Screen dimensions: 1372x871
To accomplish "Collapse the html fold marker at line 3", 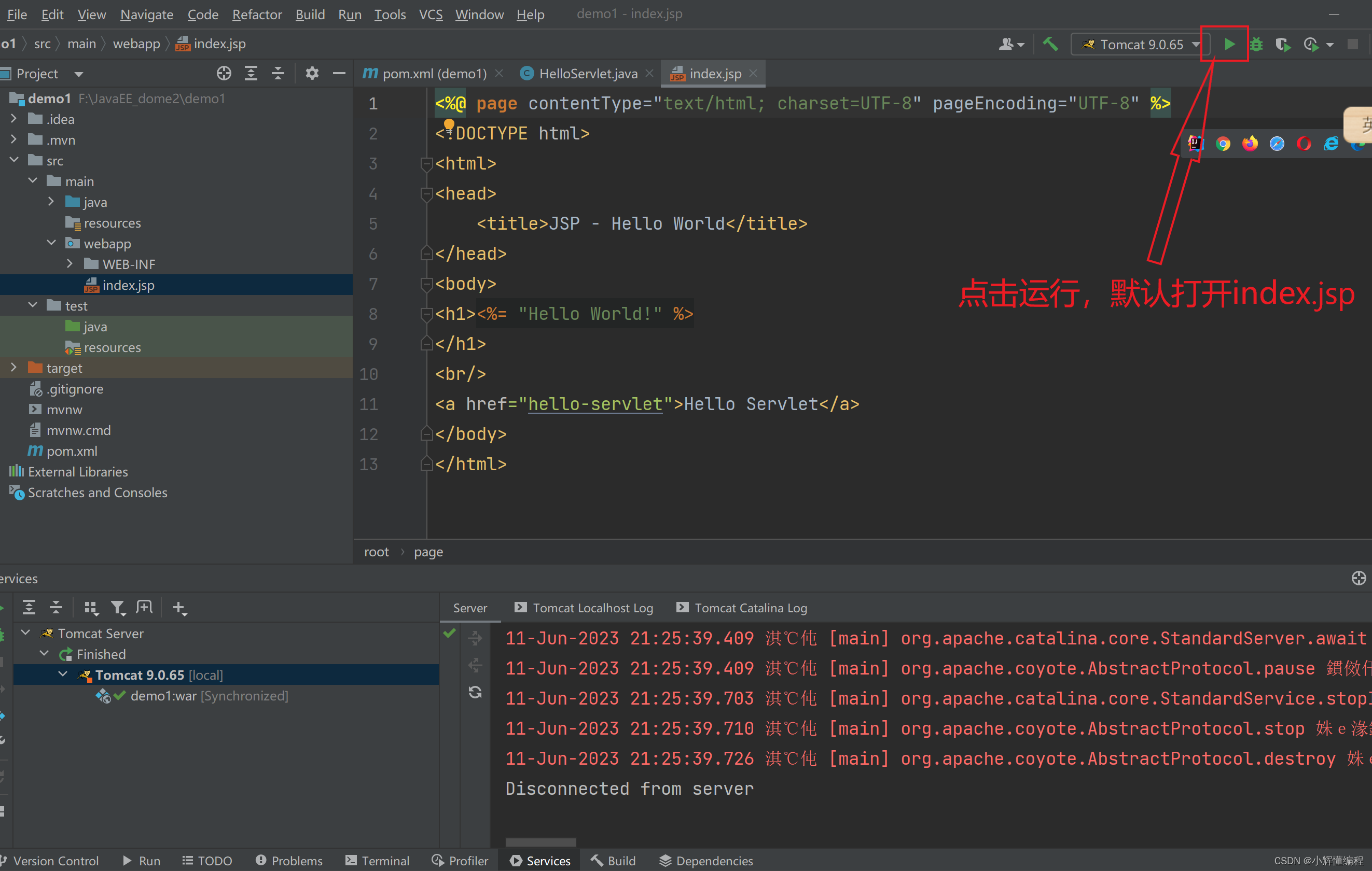I will pos(426,164).
